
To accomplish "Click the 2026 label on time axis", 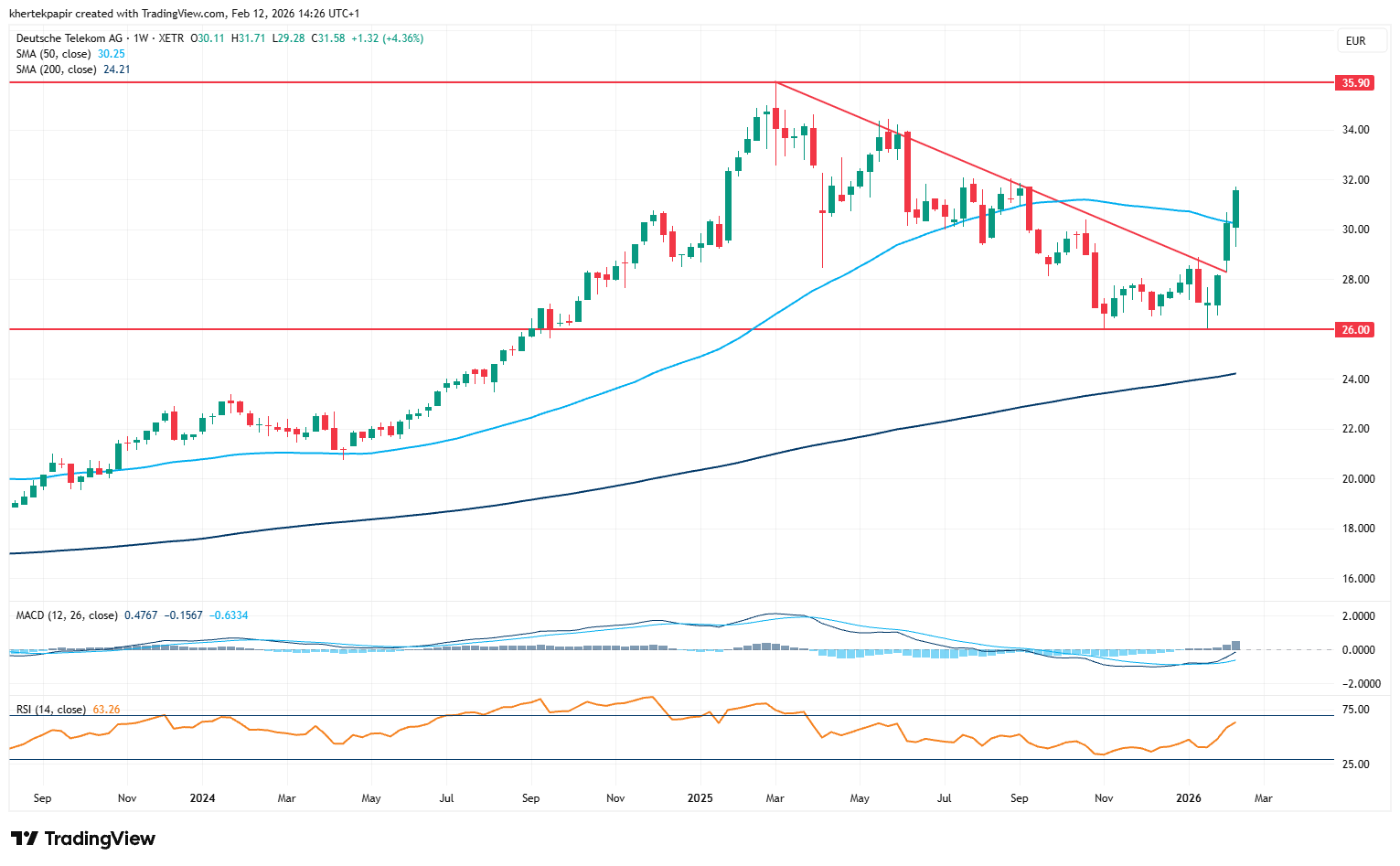I will point(1188,798).
